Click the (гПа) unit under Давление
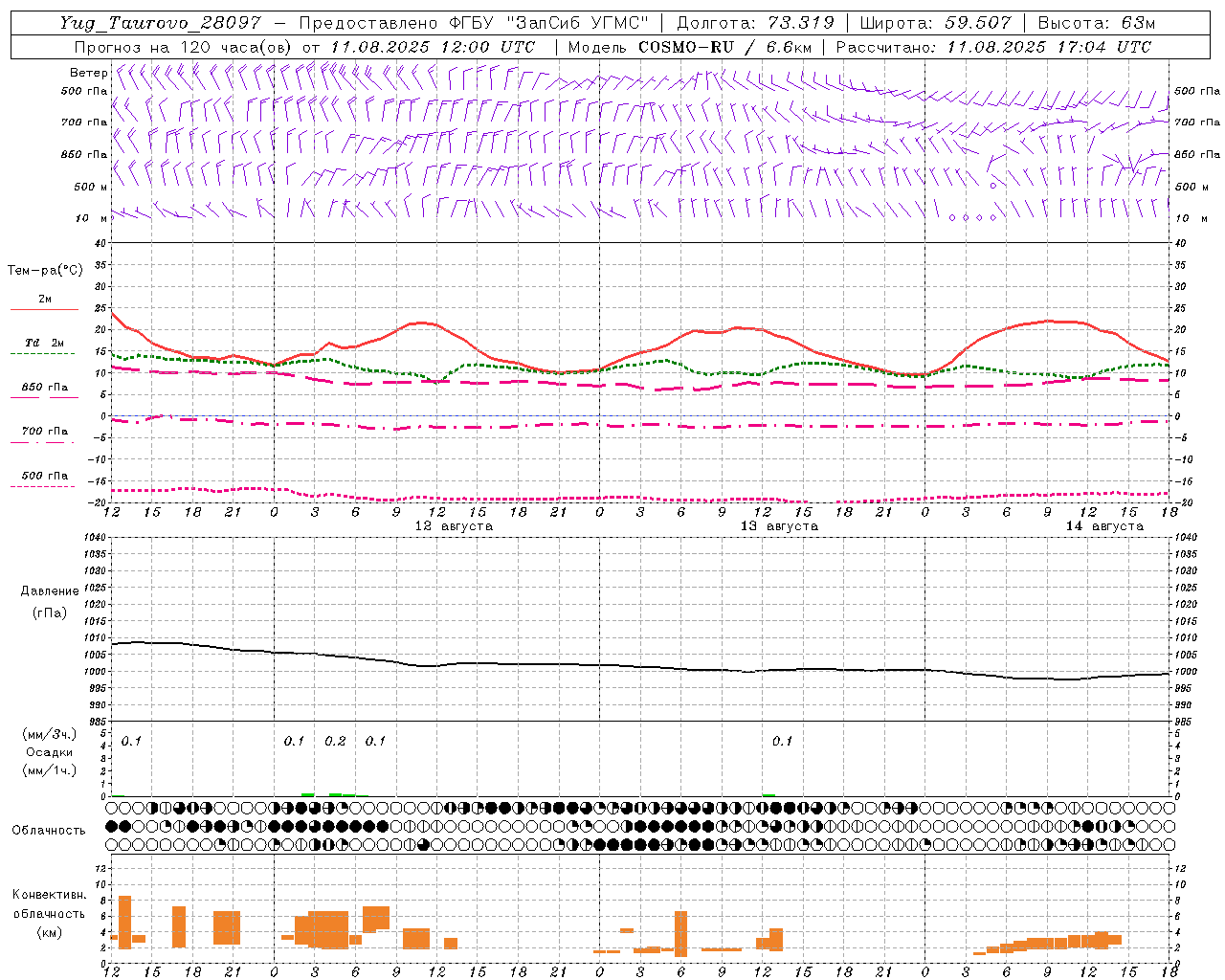This screenshot has width=1225, height=980. coord(50,612)
